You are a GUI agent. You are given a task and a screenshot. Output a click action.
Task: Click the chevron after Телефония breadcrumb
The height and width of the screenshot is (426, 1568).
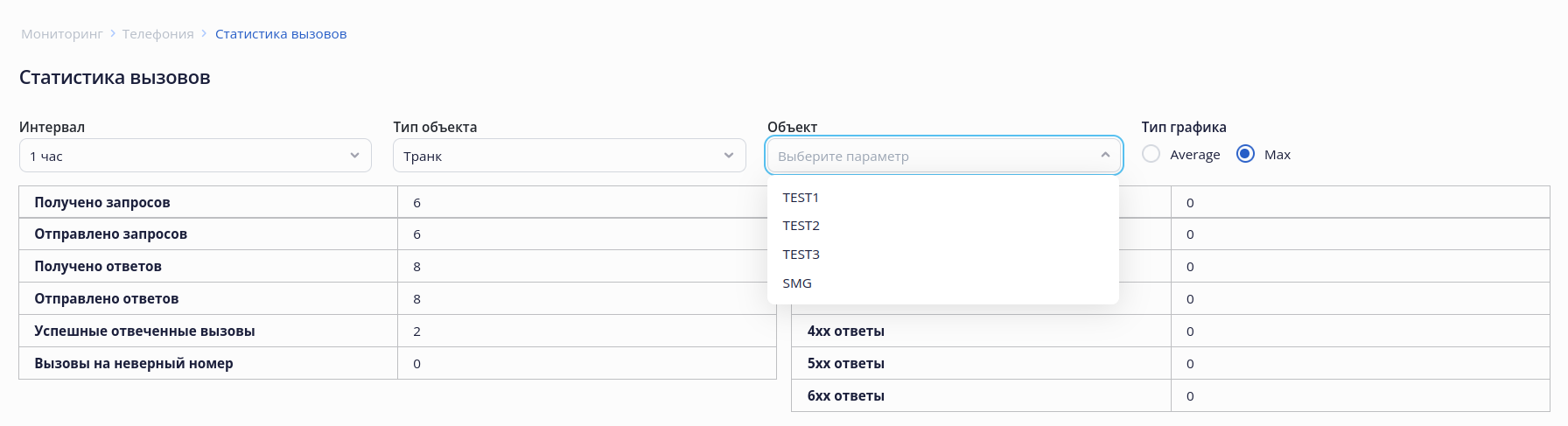pos(204,33)
